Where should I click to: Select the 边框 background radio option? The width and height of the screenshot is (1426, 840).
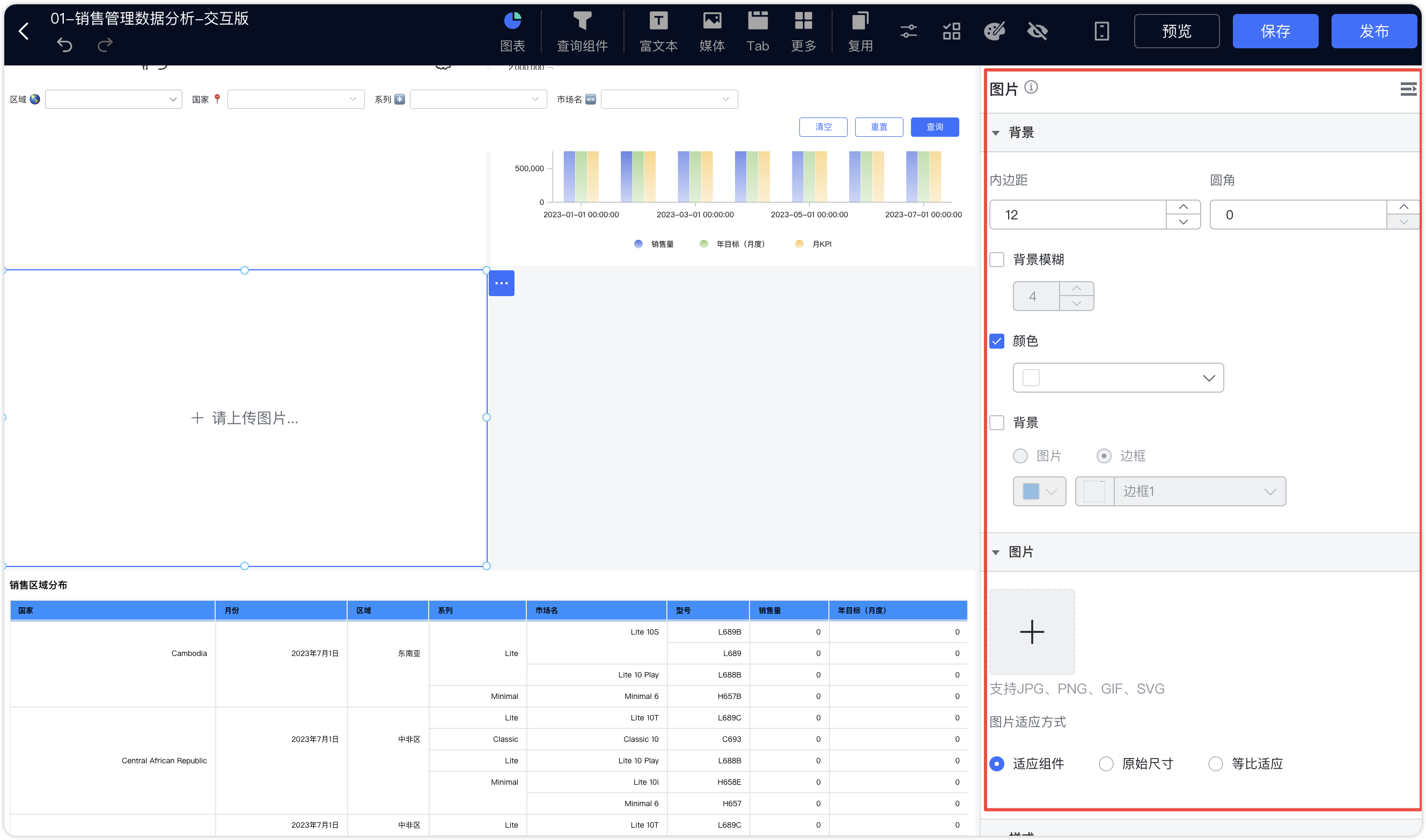pos(1104,456)
